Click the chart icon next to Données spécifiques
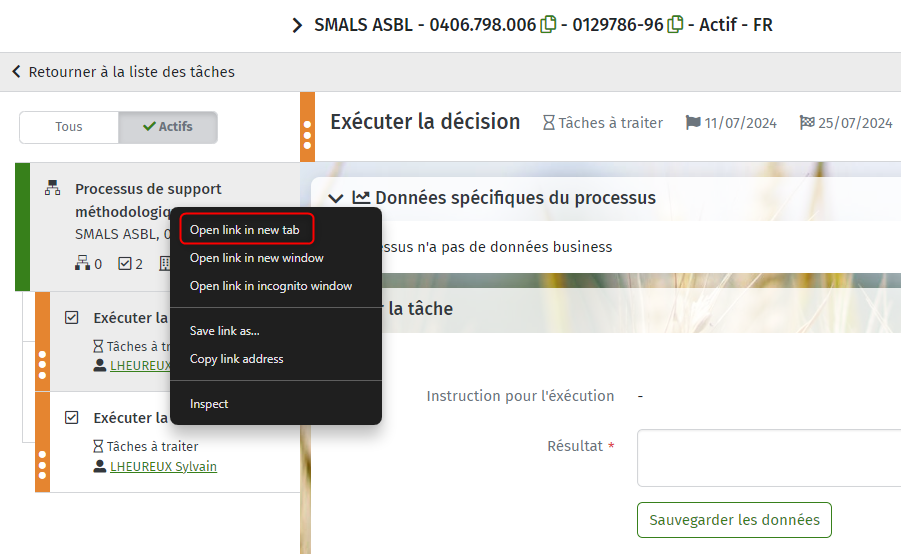 pos(361,197)
